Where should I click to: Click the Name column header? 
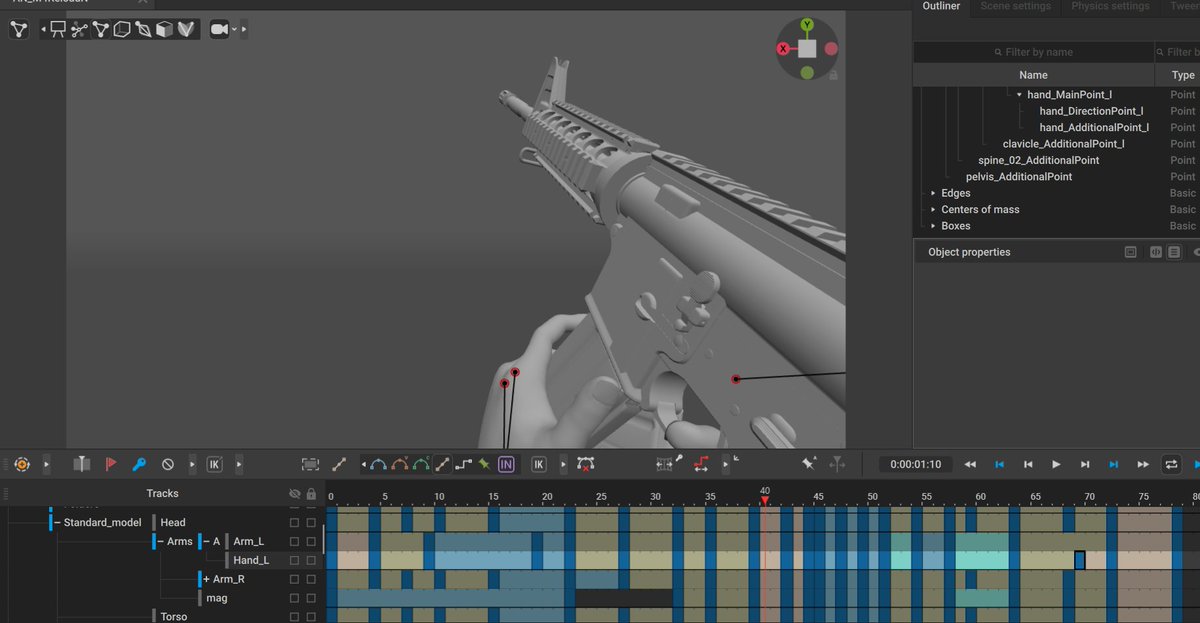click(x=1033, y=75)
